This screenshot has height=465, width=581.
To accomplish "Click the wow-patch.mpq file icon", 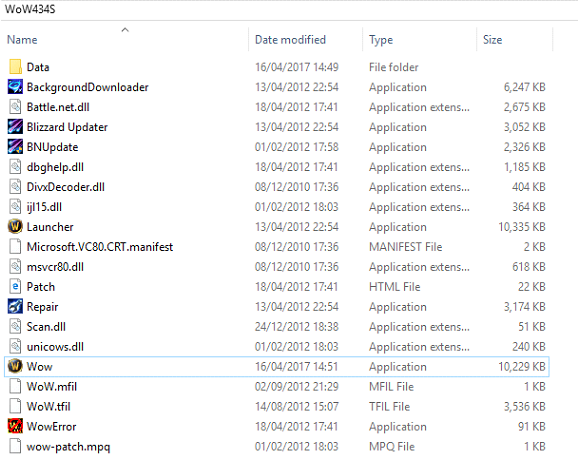I will point(15,446).
